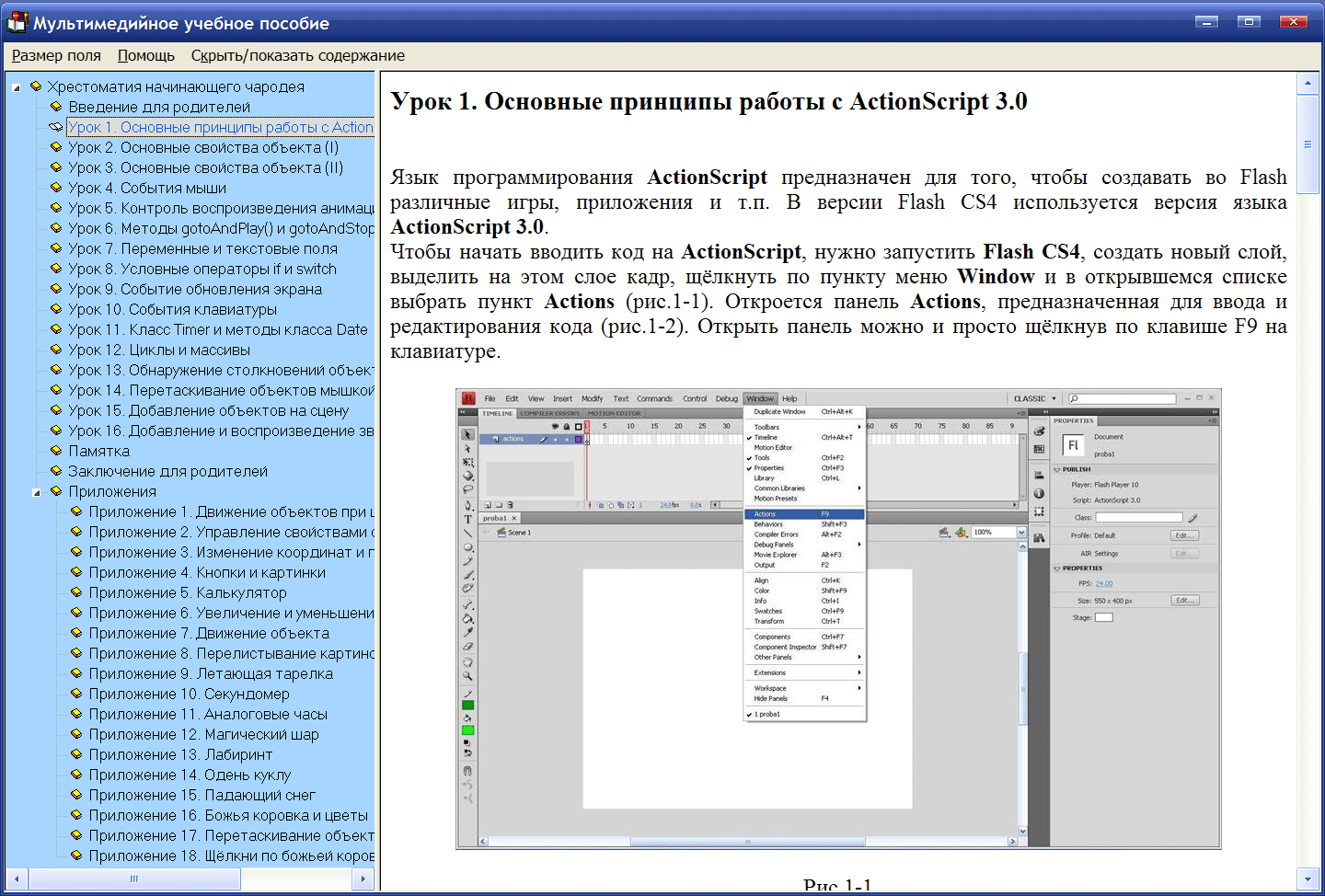Open the Размер поля menu
The image size is (1325, 896).
[x=56, y=55]
